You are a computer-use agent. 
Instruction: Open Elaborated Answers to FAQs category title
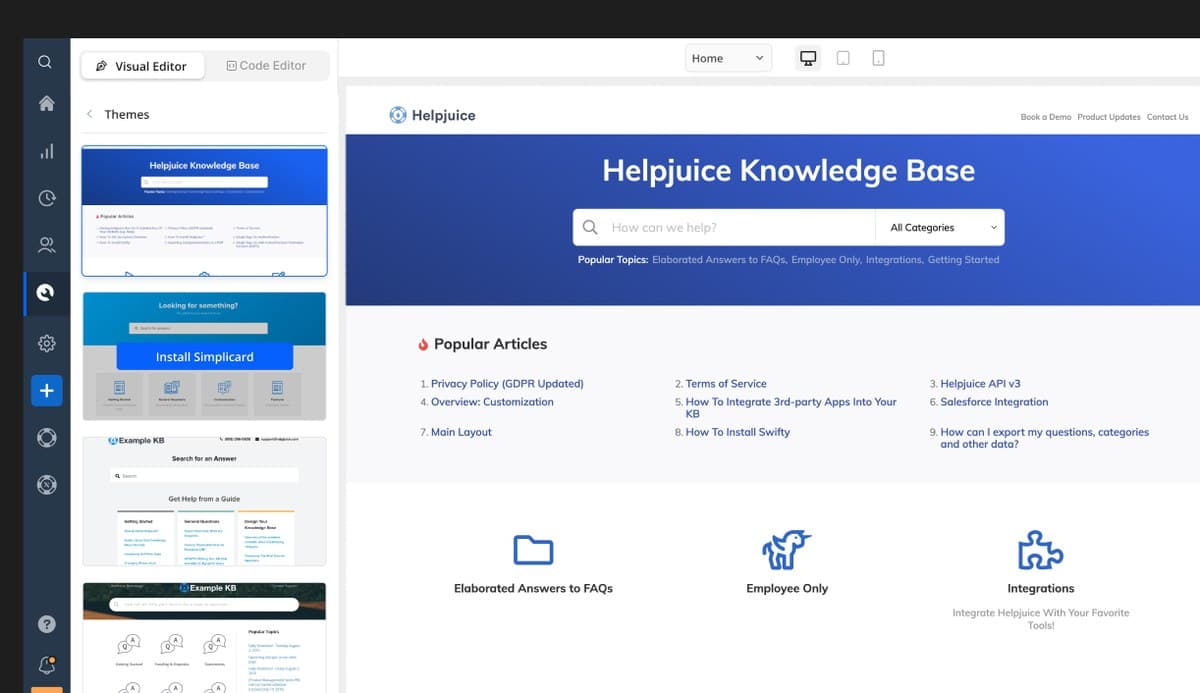click(533, 588)
